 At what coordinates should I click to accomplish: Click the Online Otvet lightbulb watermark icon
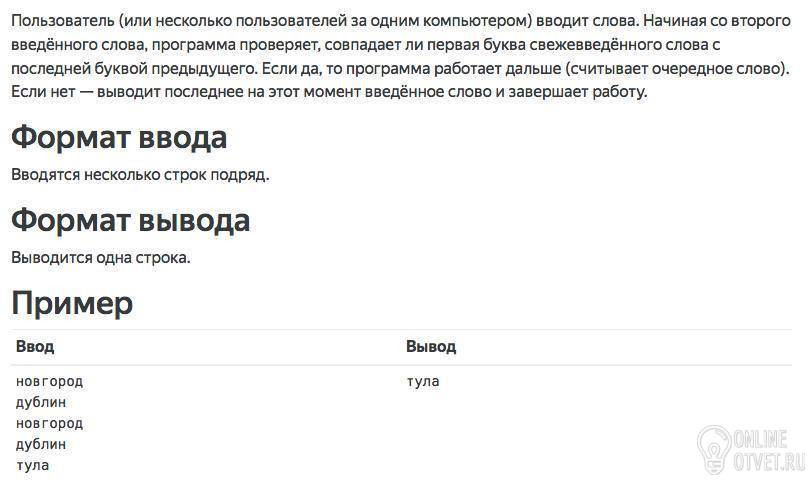coord(713,450)
